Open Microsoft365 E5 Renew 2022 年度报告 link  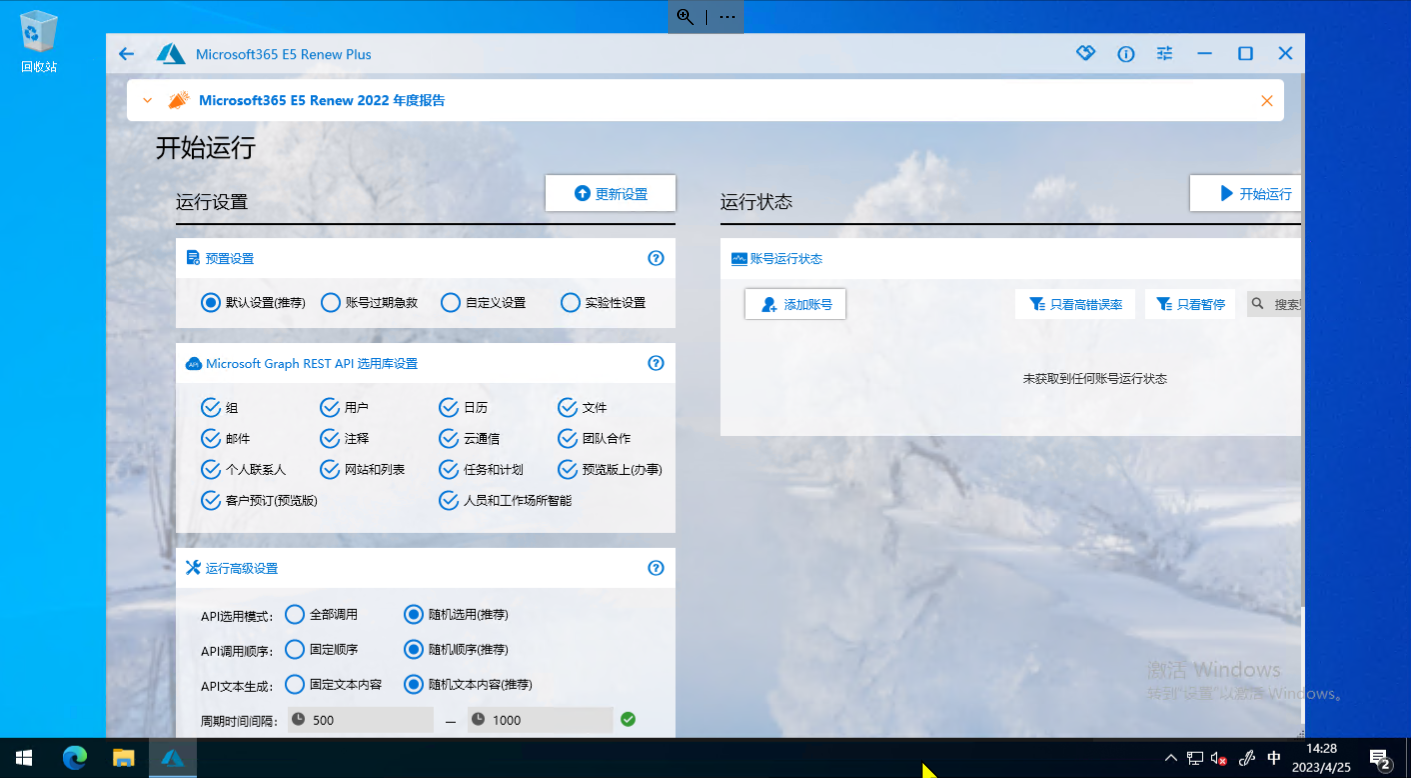(322, 100)
